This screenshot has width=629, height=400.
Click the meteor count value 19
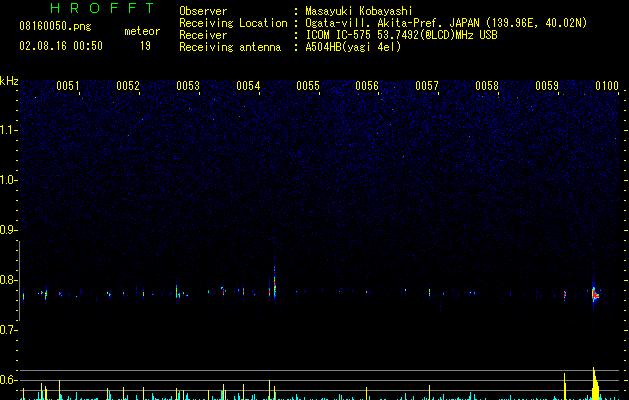pos(145,46)
